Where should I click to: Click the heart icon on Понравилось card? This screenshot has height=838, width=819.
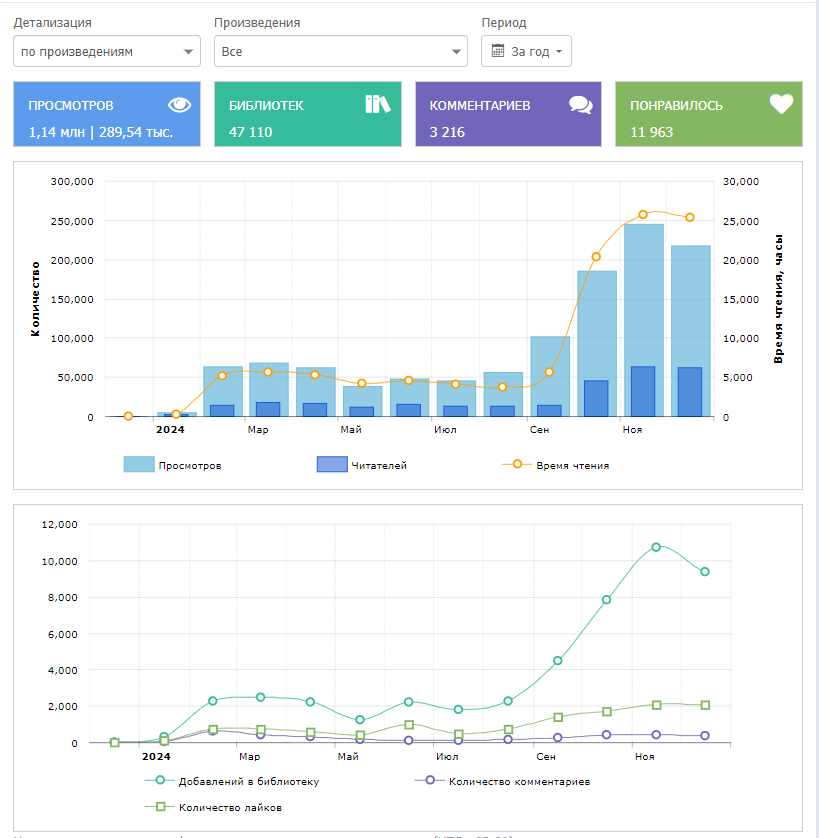click(781, 104)
